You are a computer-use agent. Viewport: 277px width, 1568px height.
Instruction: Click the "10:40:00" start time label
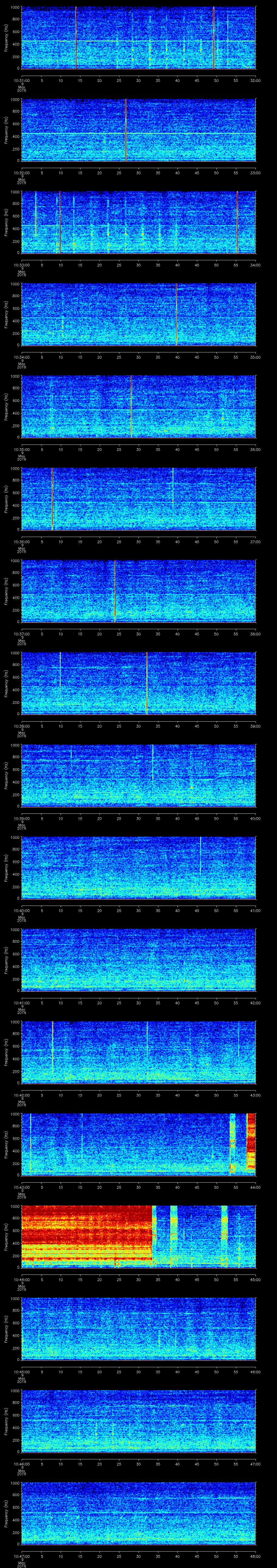[x=22, y=910]
